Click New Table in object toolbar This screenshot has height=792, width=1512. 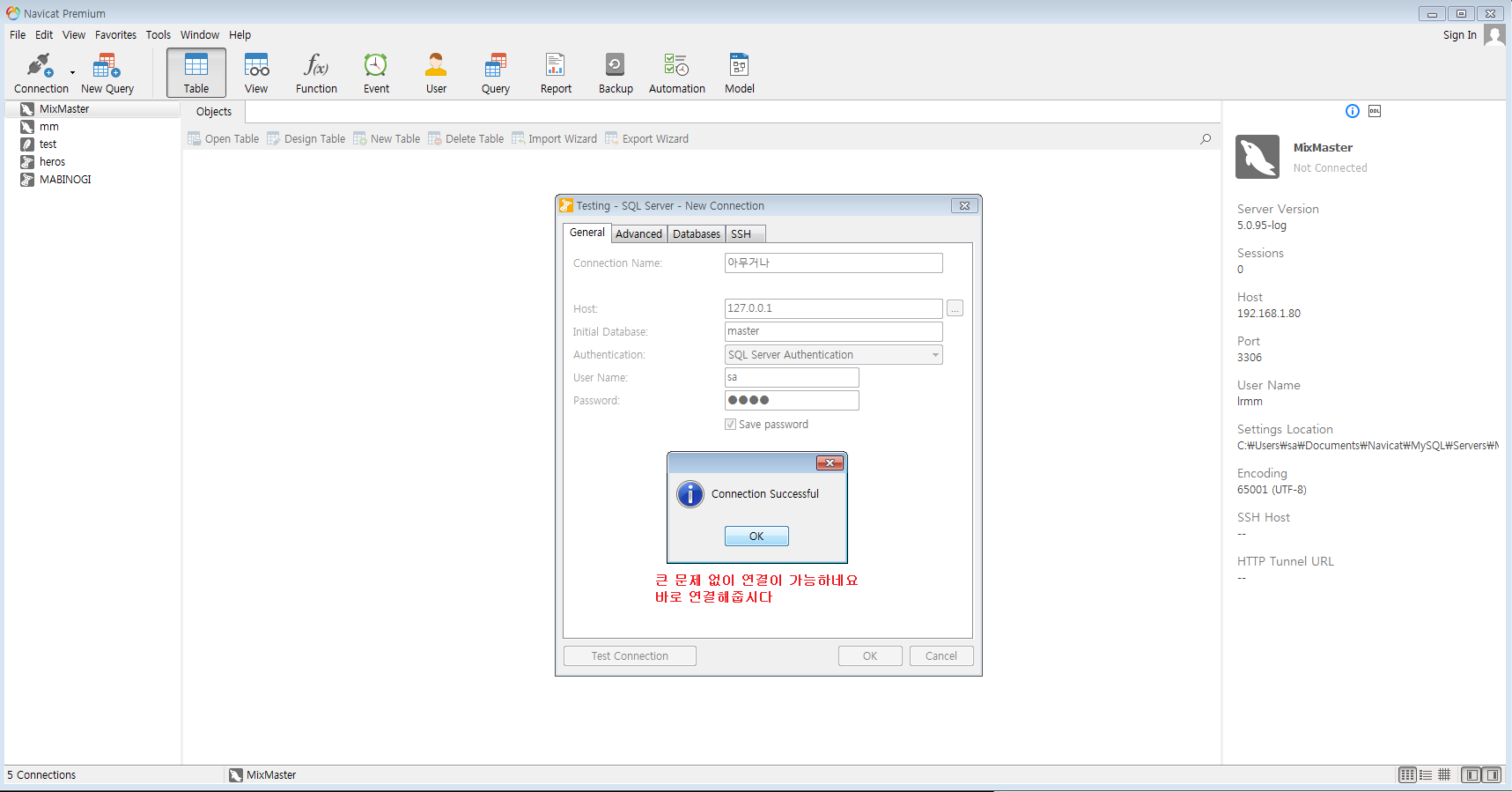387,139
